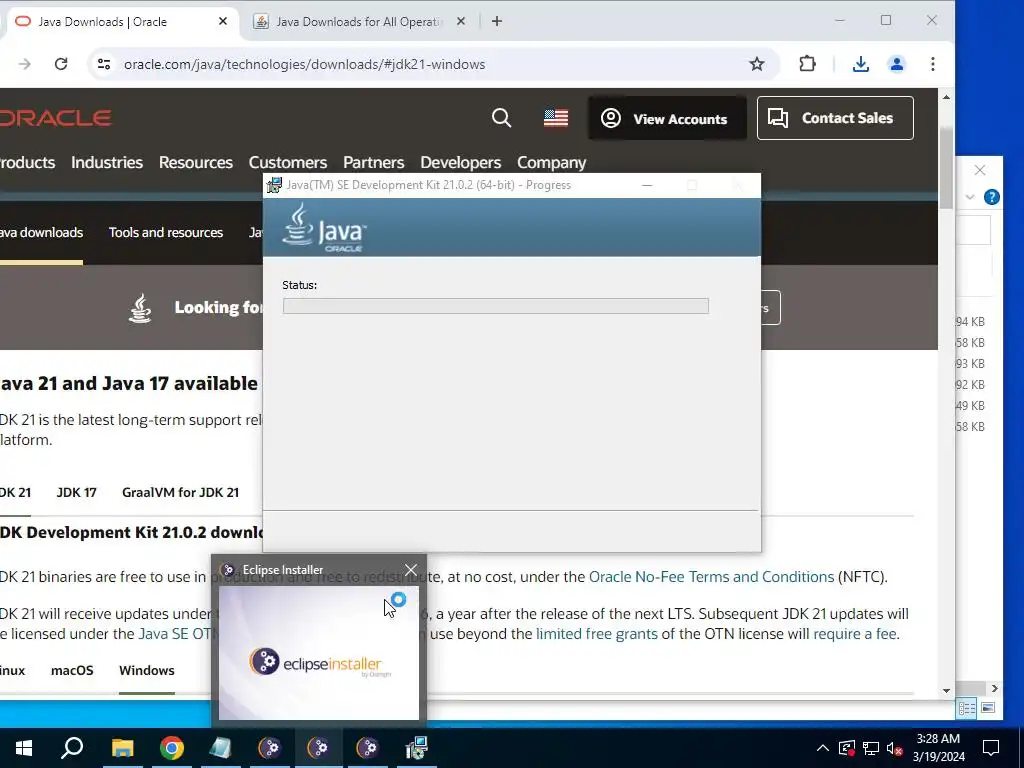1024x768 pixels.
Task: Open site information icon beside the URL
Action: (104, 64)
